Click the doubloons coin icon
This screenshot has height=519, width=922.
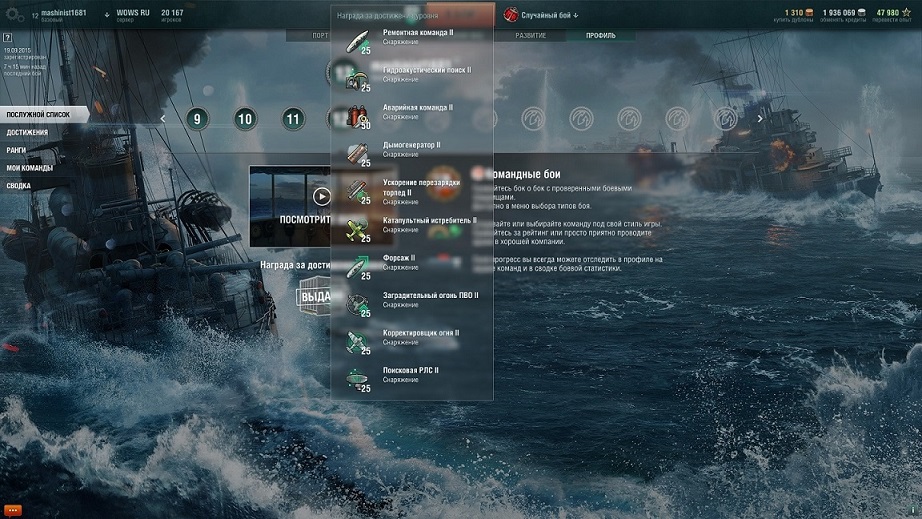click(809, 12)
